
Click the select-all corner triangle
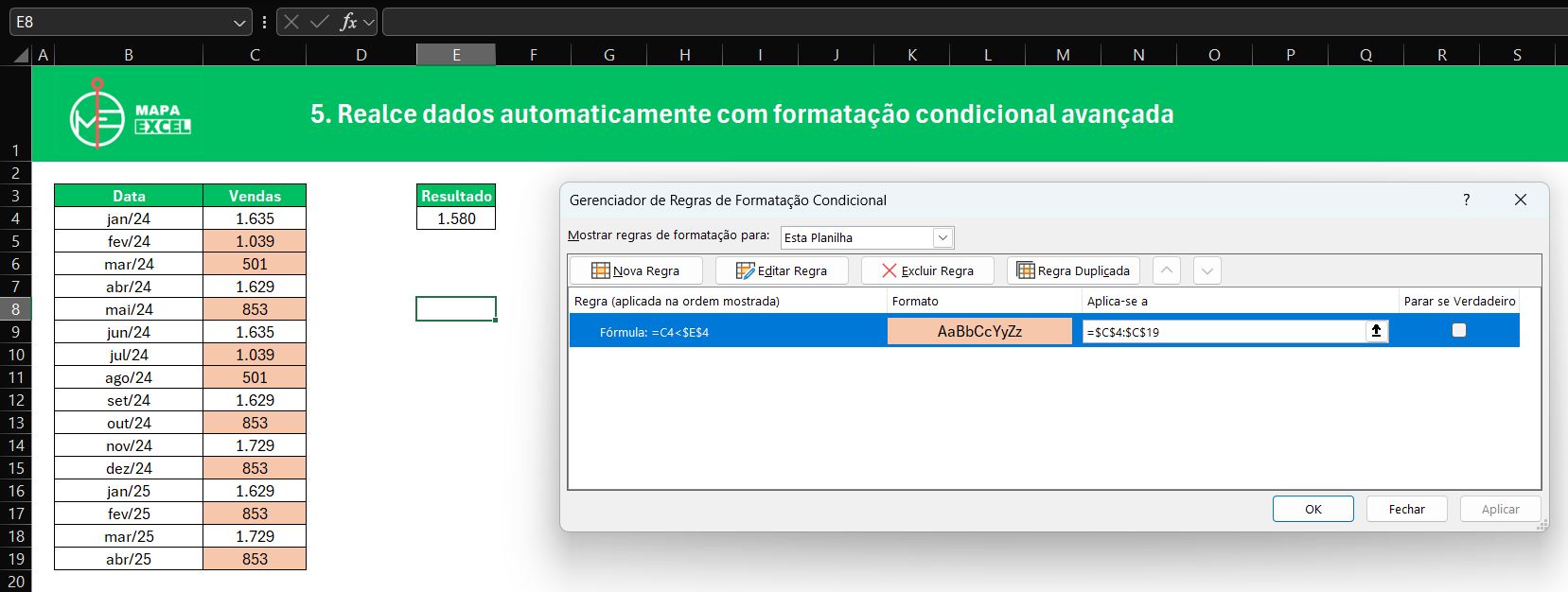[x=21, y=55]
